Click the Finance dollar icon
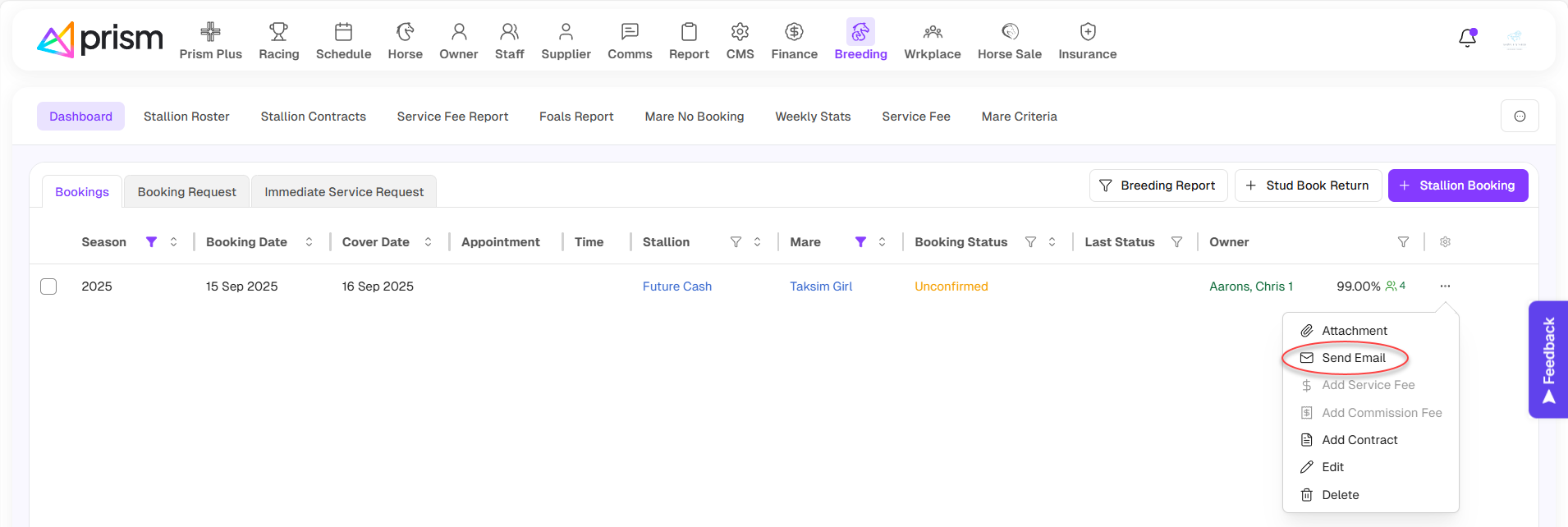This screenshot has width=1568, height=527. click(x=794, y=32)
